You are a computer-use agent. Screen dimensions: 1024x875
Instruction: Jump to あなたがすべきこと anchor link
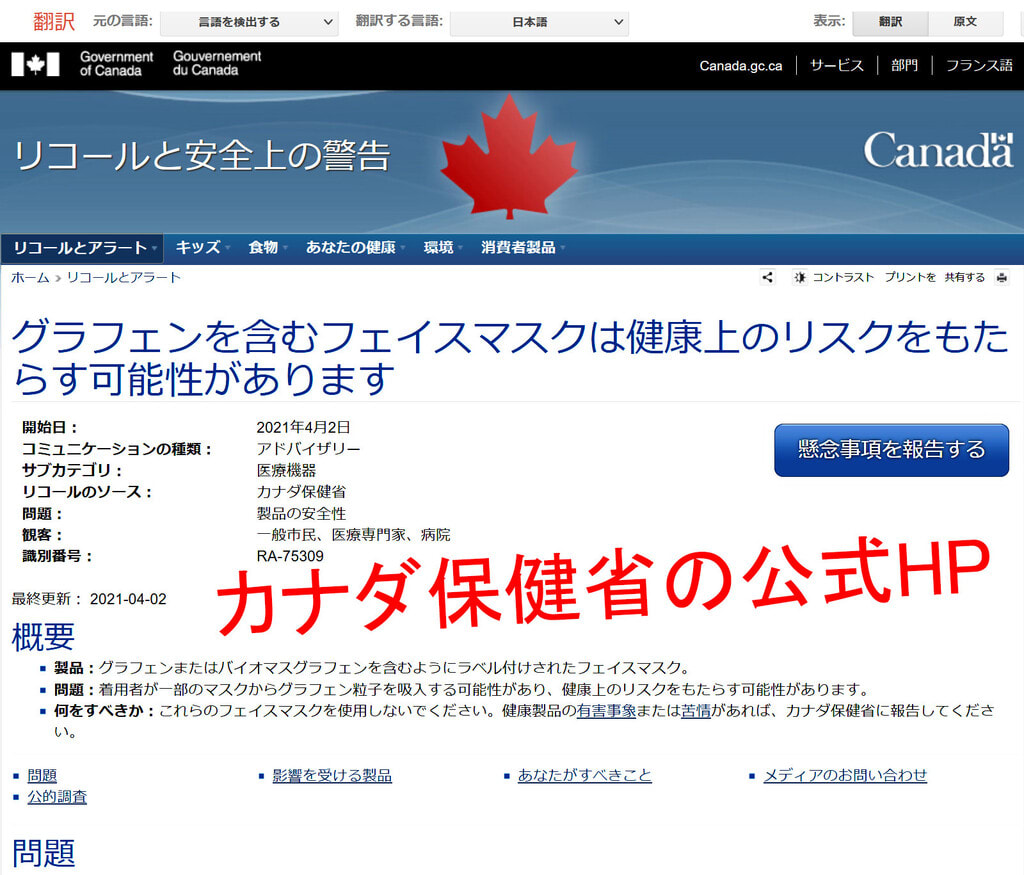click(584, 775)
